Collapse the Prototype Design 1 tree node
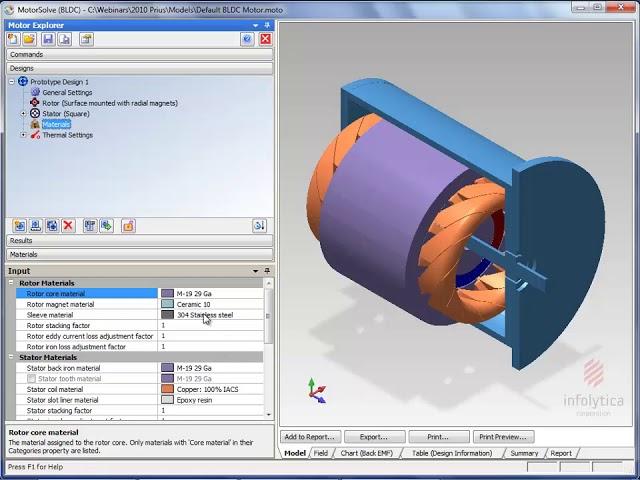Image resolution: width=640 pixels, height=480 pixels. [12, 82]
